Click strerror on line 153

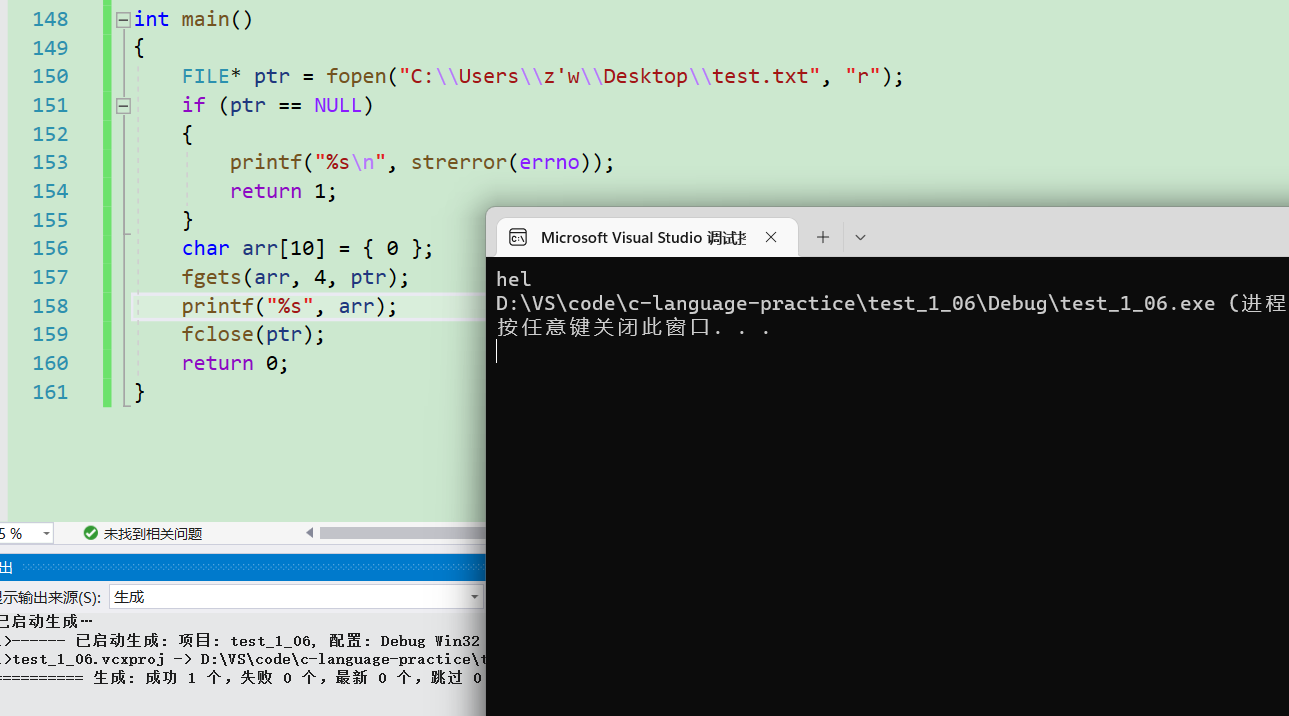(x=458, y=162)
